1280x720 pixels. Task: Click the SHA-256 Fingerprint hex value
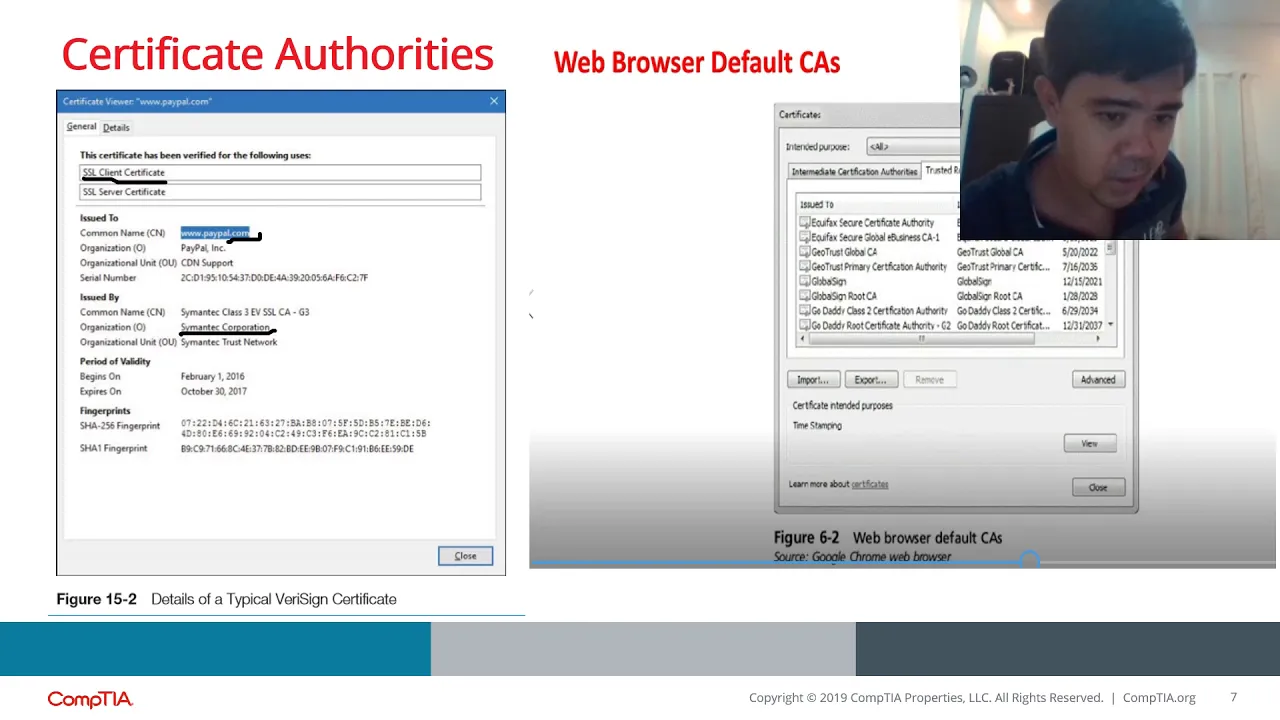pos(305,429)
